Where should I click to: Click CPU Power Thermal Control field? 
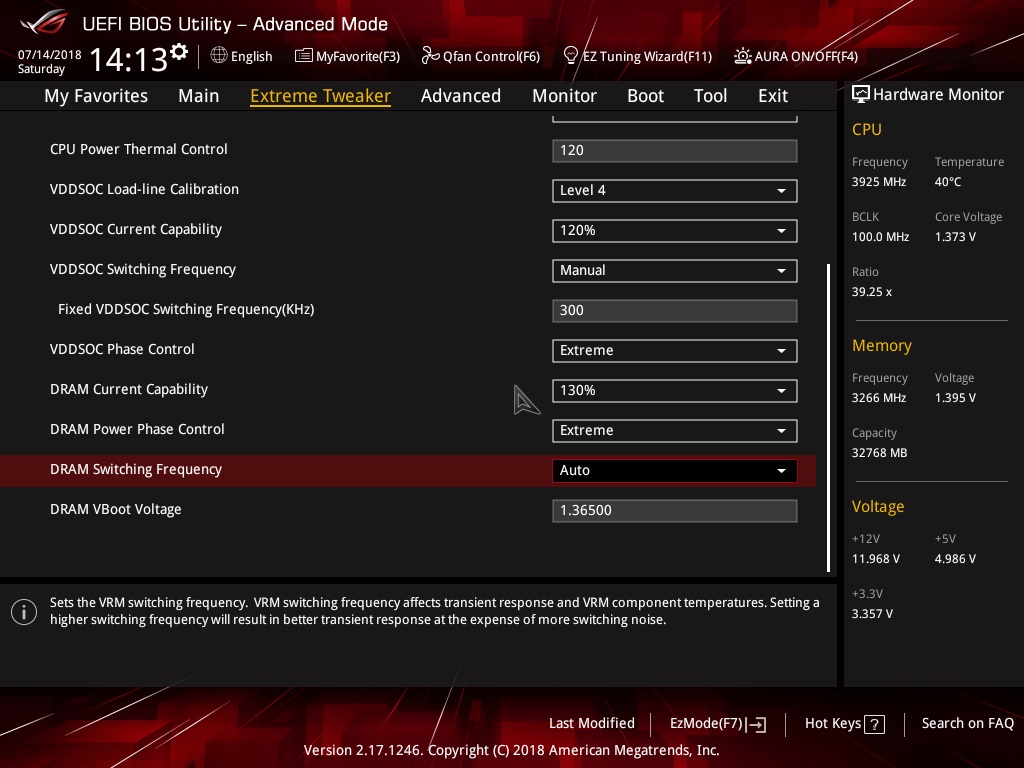pyautogui.click(x=675, y=151)
